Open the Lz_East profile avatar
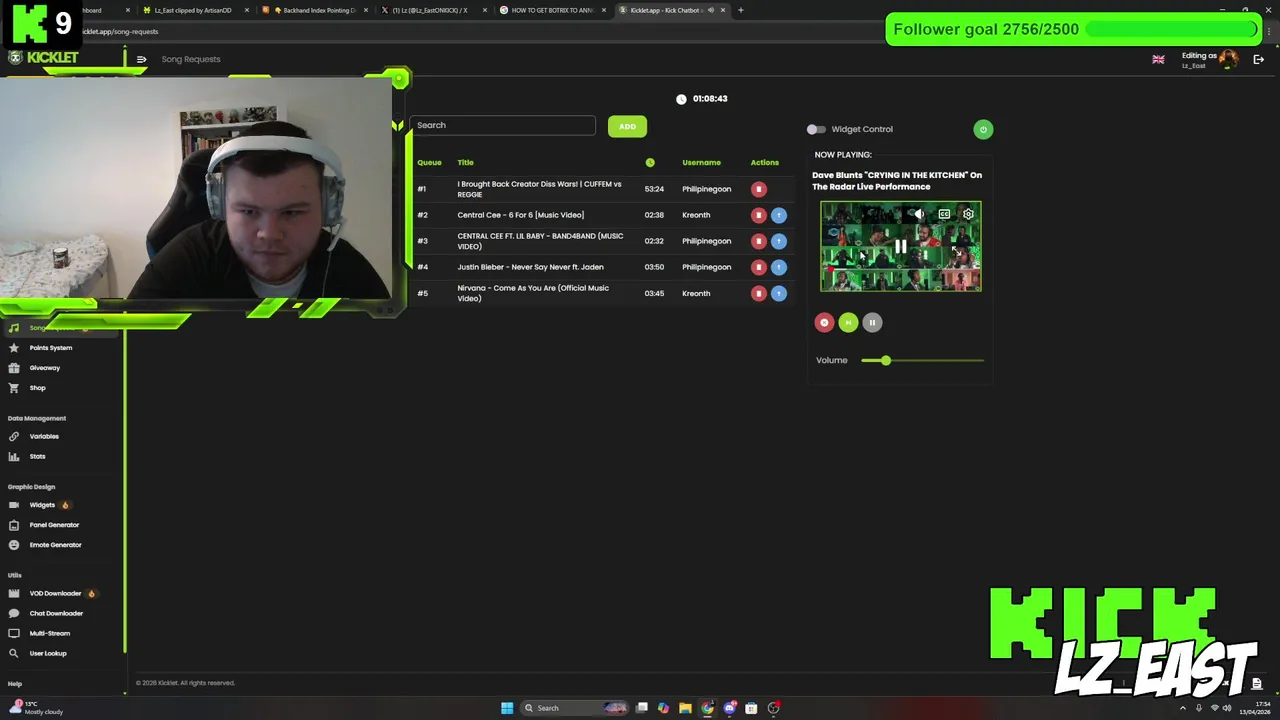Viewport: 1280px width, 720px height. 1228,59
